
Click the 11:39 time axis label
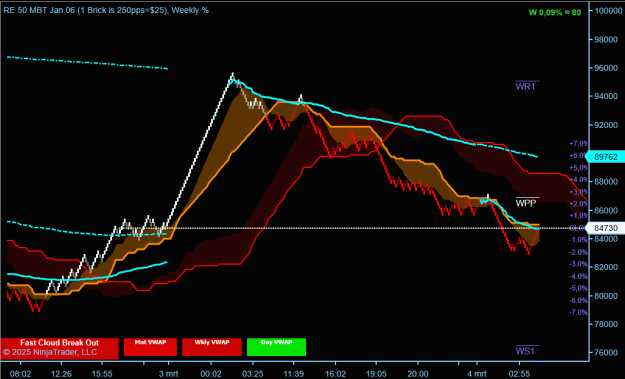(x=294, y=374)
